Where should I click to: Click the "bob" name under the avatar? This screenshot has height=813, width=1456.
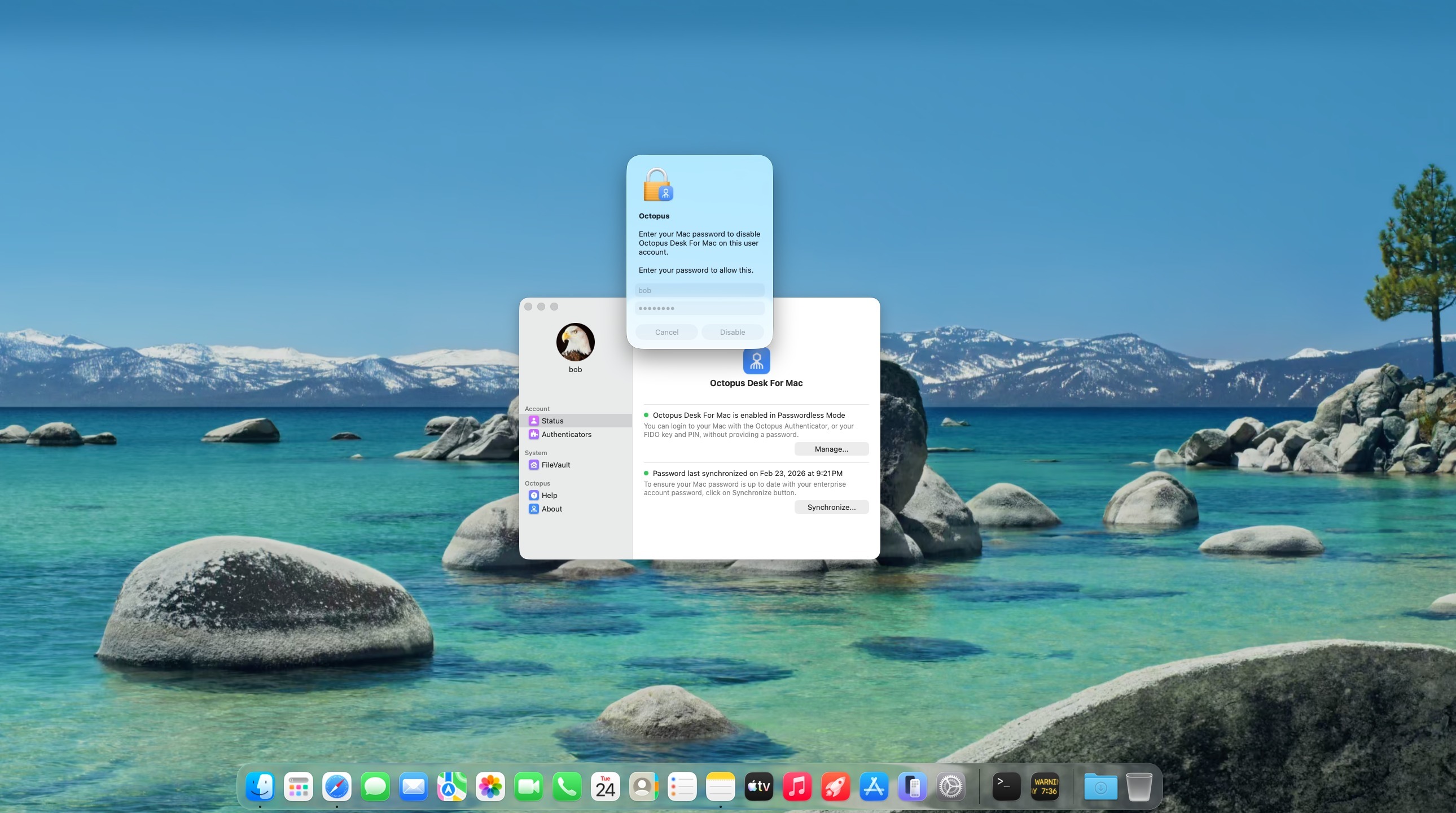[x=576, y=369]
